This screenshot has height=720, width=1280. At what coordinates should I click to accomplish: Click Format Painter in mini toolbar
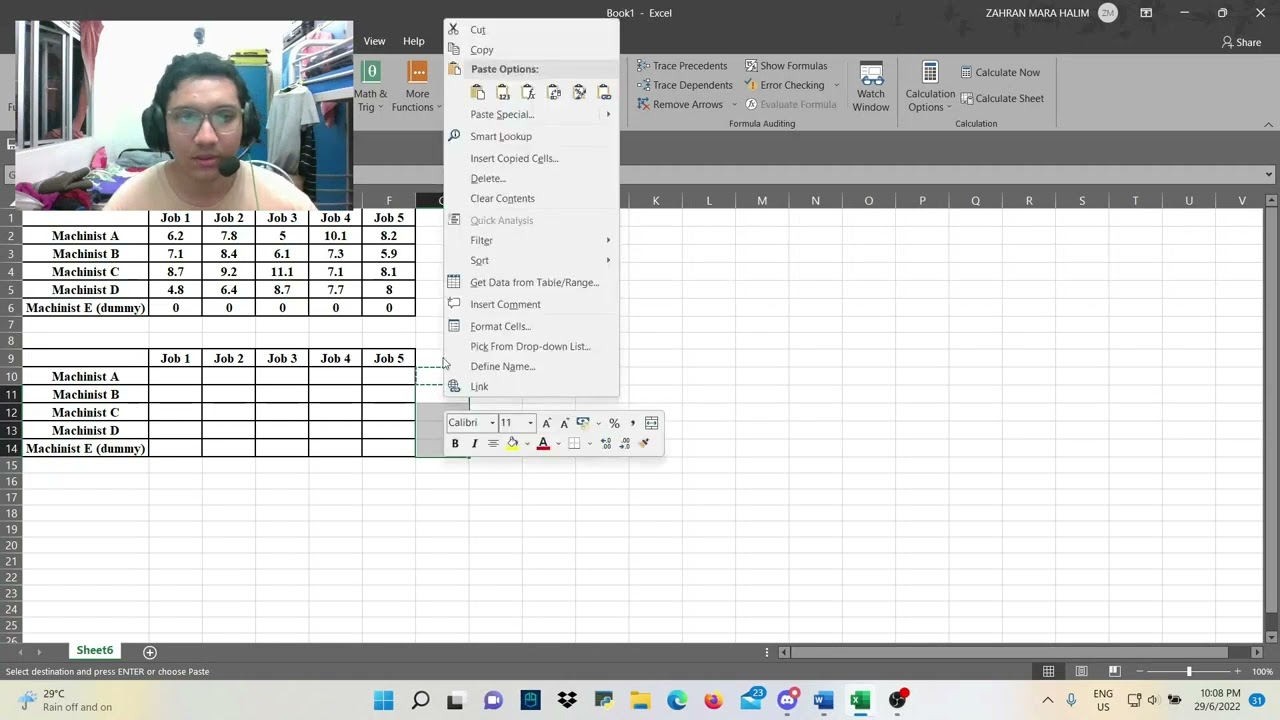[644, 444]
